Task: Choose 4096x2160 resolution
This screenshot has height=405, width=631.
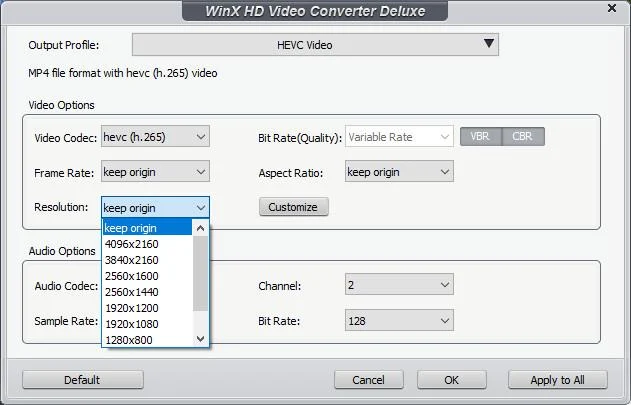Action: [x=148, y=244]
